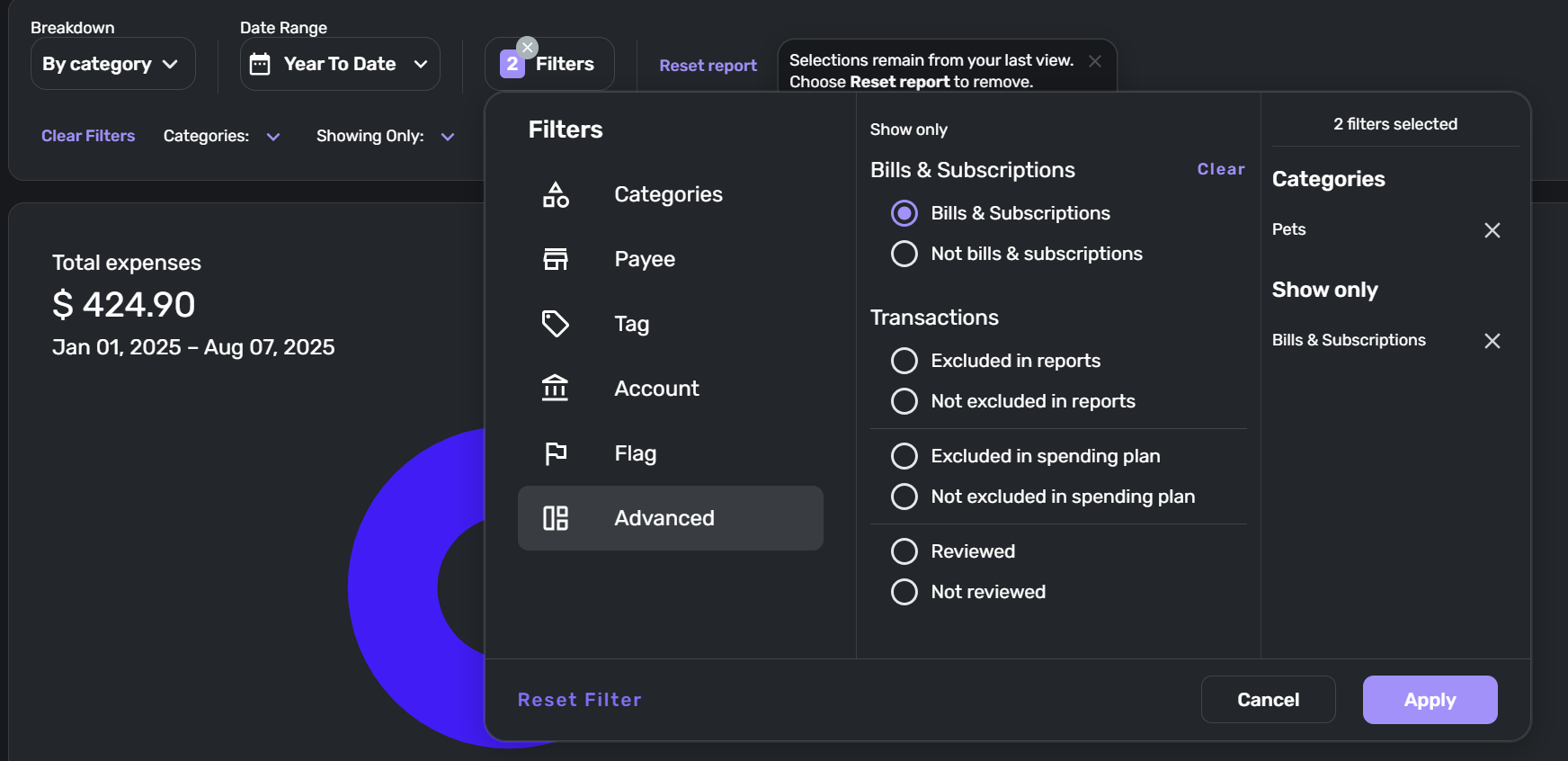Expand the Showing Only chevron
1568x761 pixels.
pos(448,137)
